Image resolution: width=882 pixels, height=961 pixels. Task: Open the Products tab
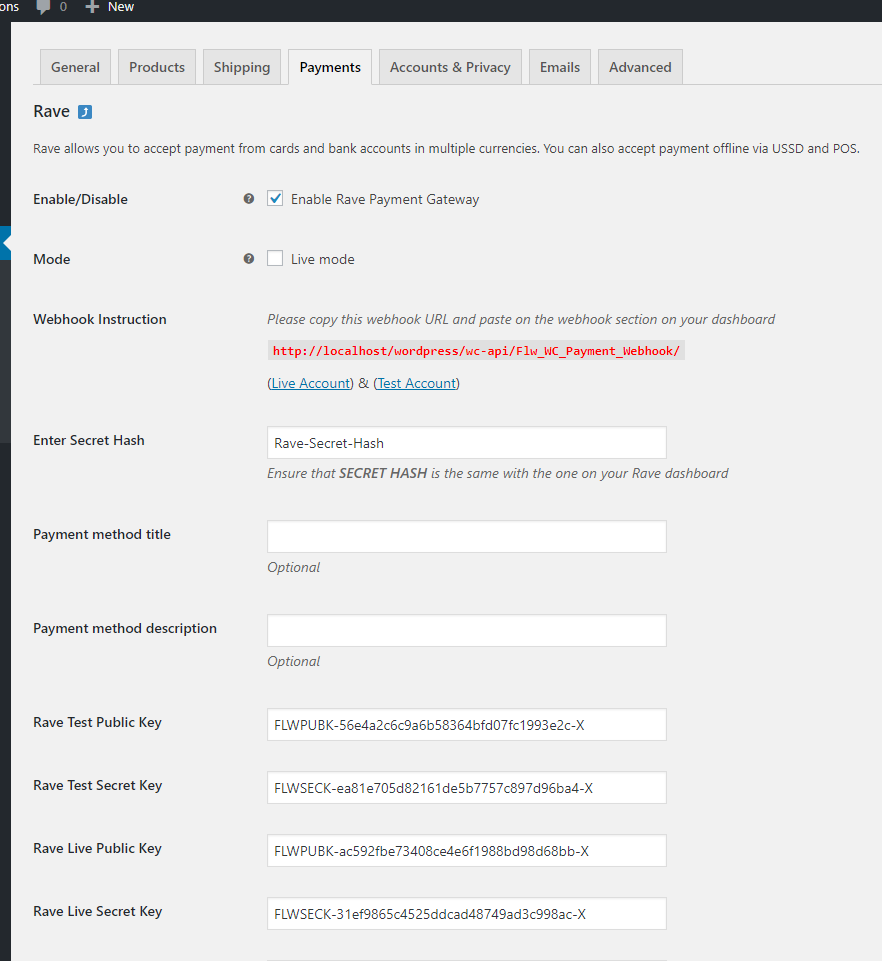tap(157, 67)
